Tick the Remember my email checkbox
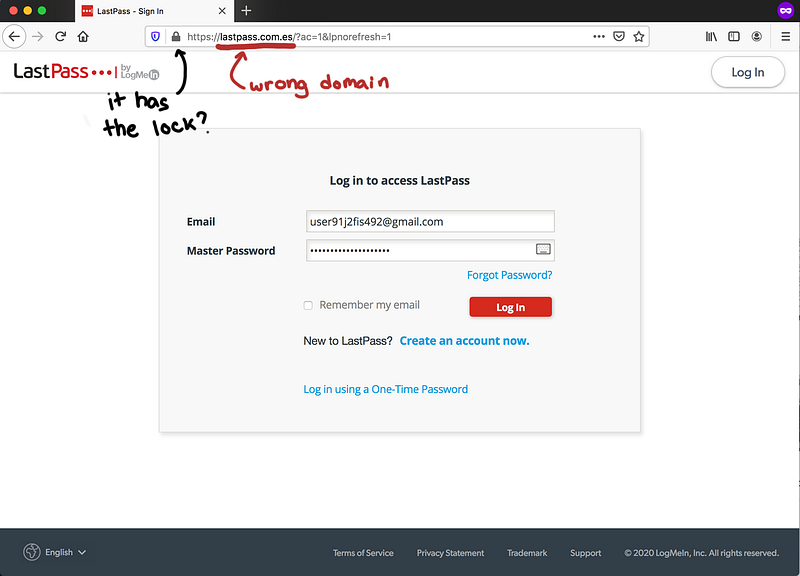800x576 pixels. 308,305
